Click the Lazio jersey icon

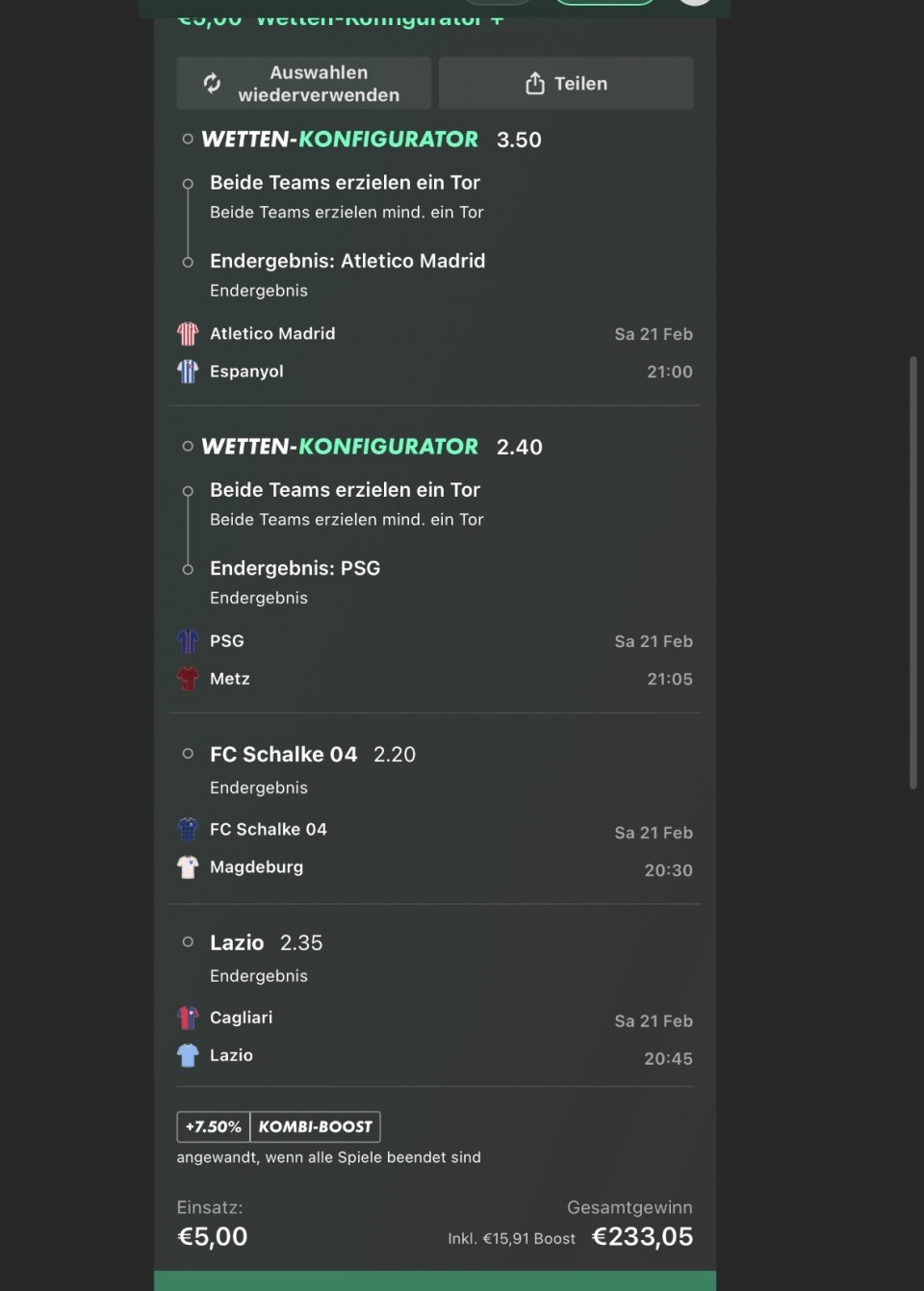click(188, 1055)
